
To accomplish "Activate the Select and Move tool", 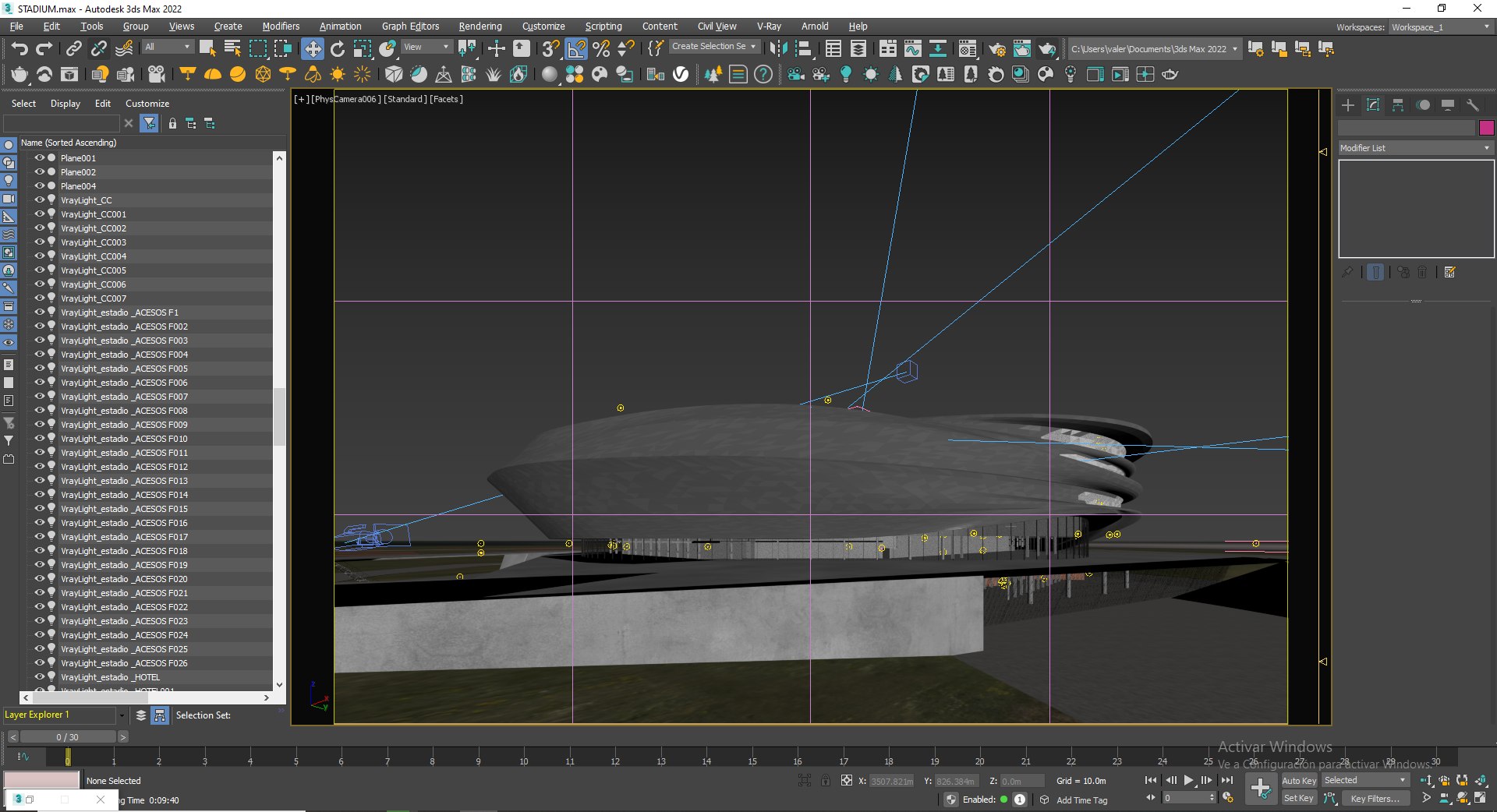I will pos(312,48).
